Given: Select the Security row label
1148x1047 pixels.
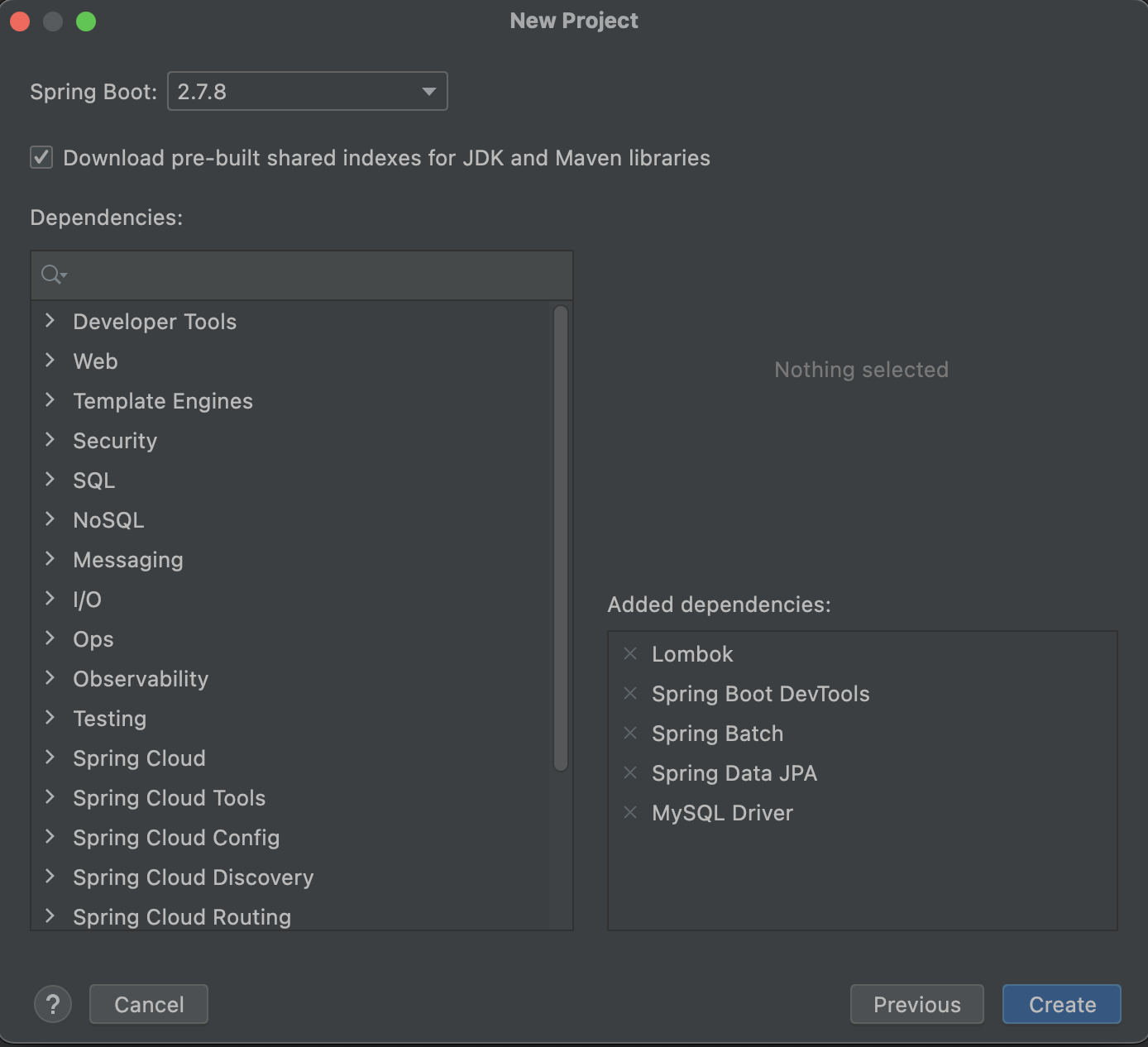Looking at the screenshot, I should 115,441.
